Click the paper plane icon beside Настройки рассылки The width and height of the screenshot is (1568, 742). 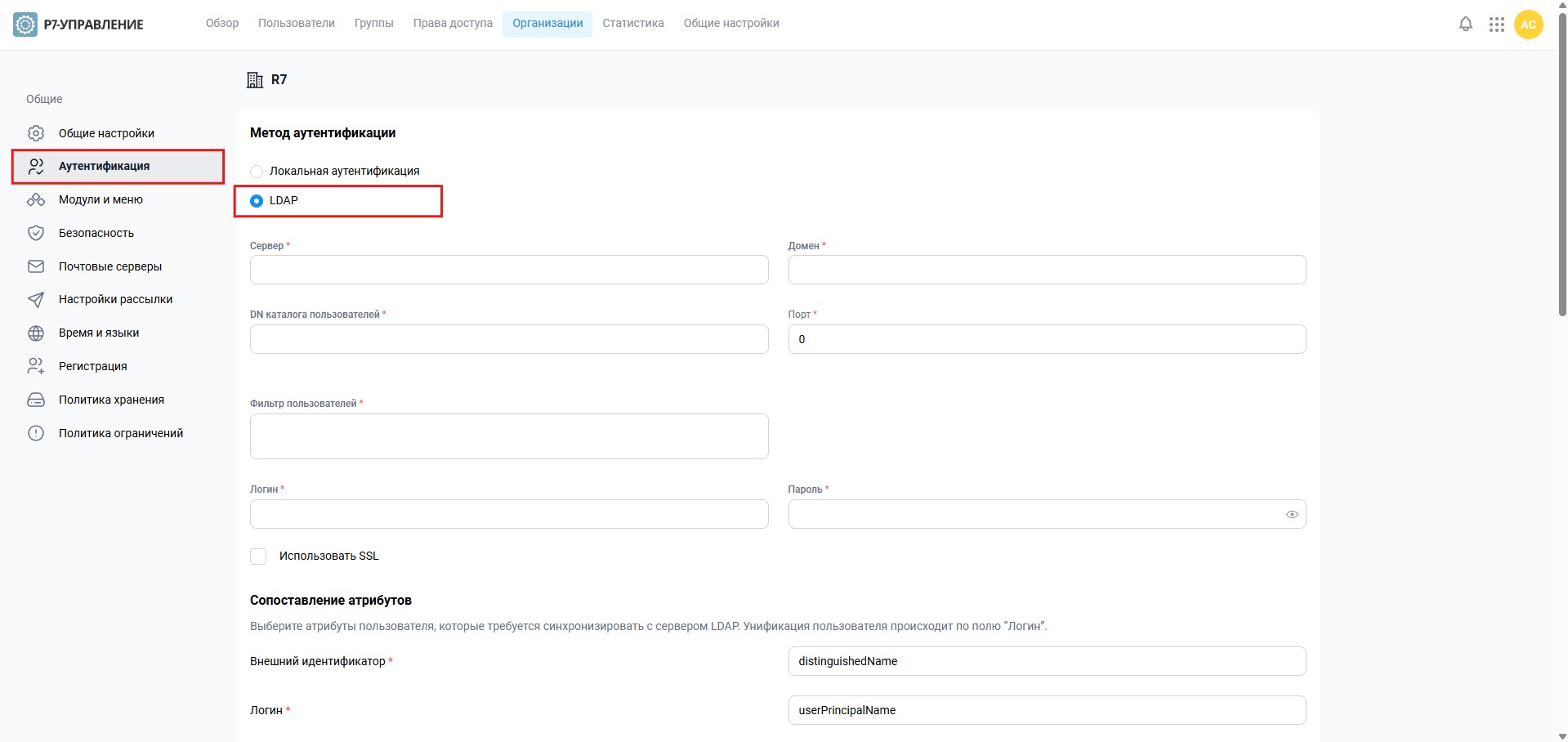[36, 300]
